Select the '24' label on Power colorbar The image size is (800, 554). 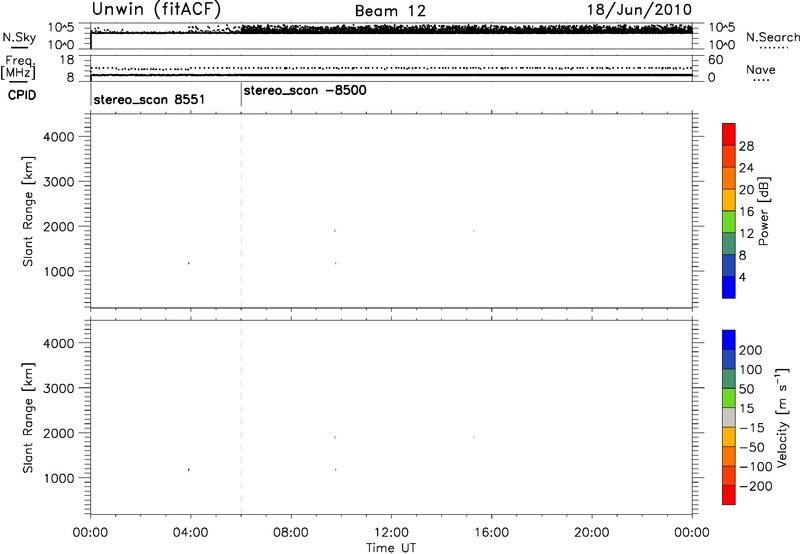746,168
